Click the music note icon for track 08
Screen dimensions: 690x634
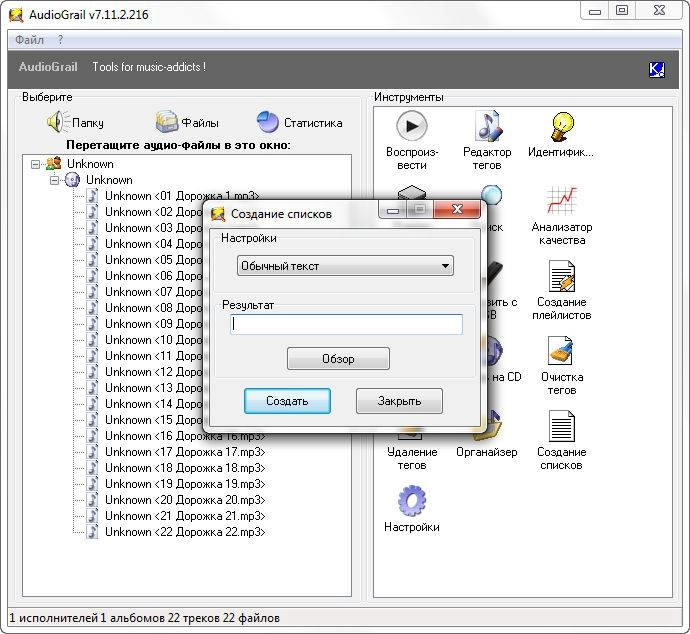tap(92, 308)
